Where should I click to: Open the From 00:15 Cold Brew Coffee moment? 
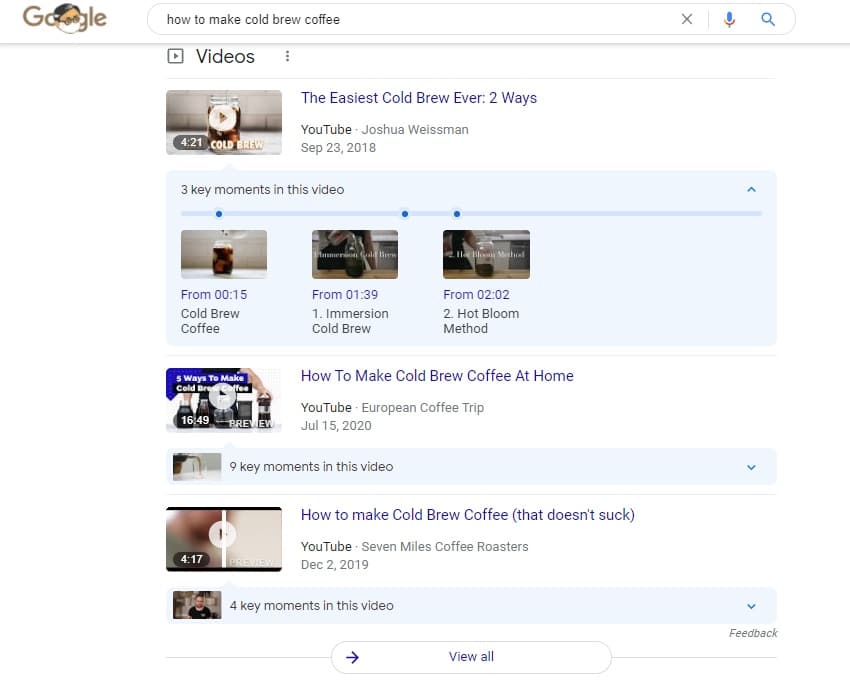click(x=223, y=254)
